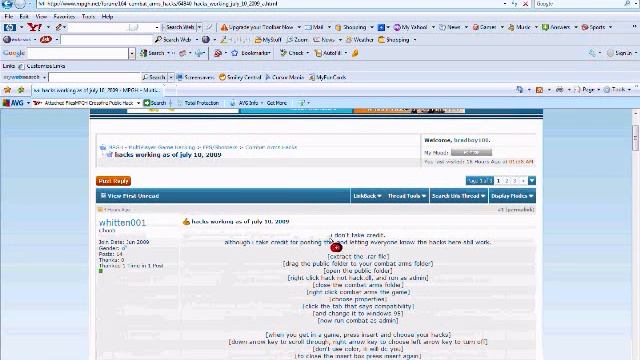
Task: Click the AVG toolbar Search button
Action: (x=155, y=103)
